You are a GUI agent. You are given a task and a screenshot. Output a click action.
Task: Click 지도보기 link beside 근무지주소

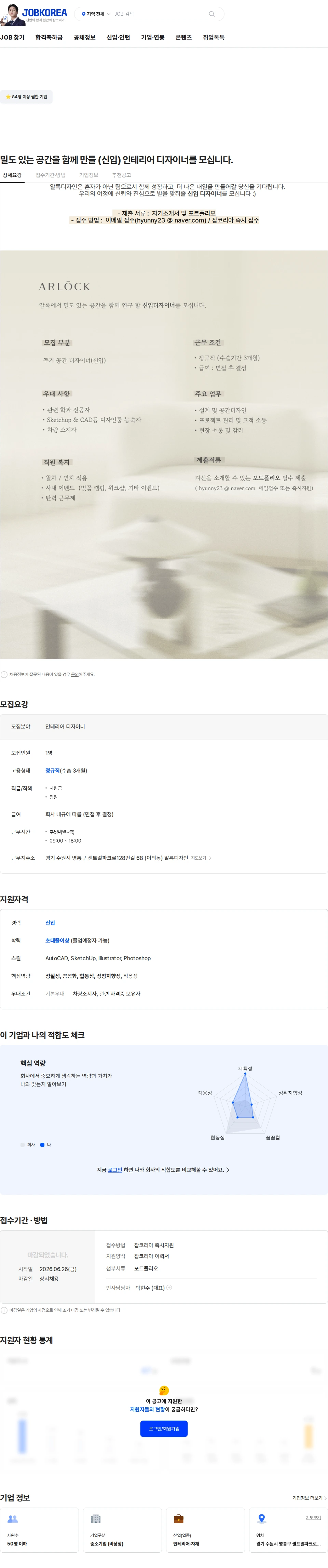[x=198, y=858]
